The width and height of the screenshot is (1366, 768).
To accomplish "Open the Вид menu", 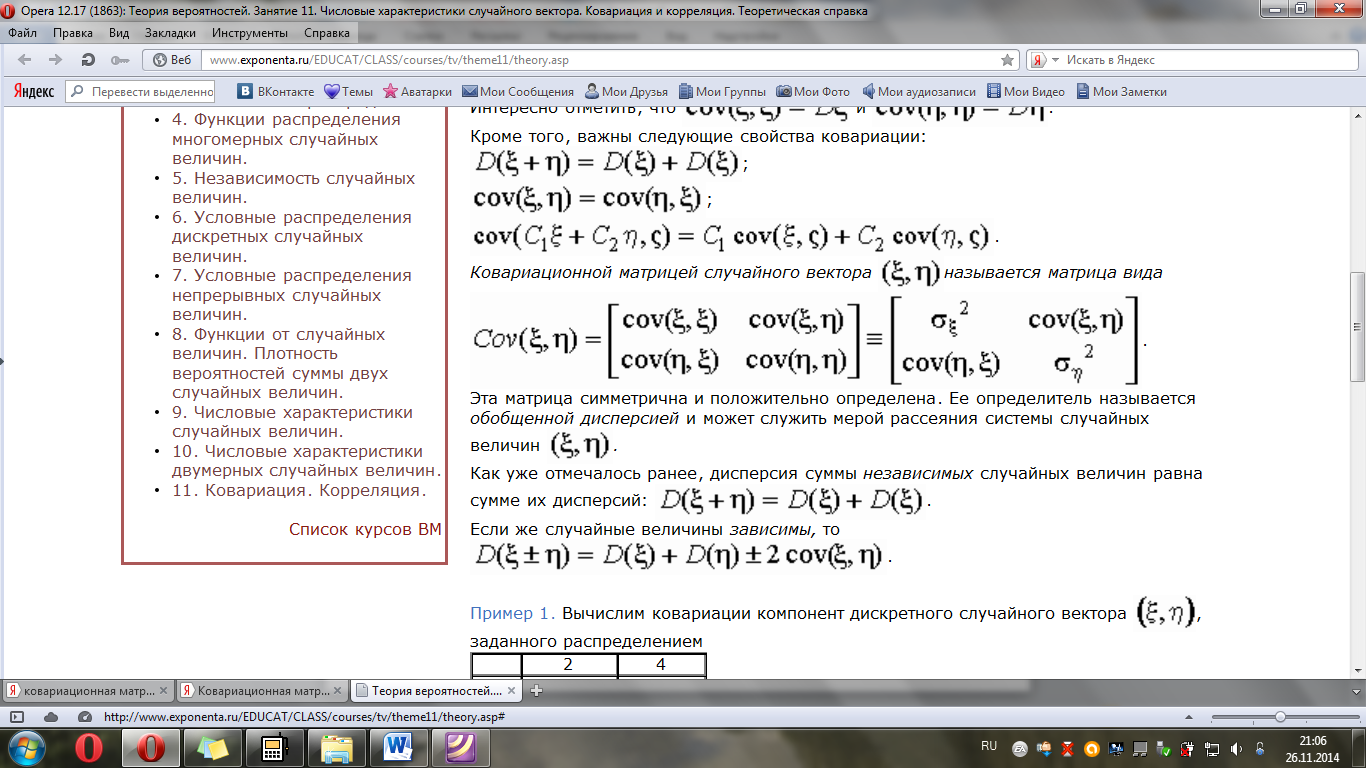I will click(x=119, y=32).
